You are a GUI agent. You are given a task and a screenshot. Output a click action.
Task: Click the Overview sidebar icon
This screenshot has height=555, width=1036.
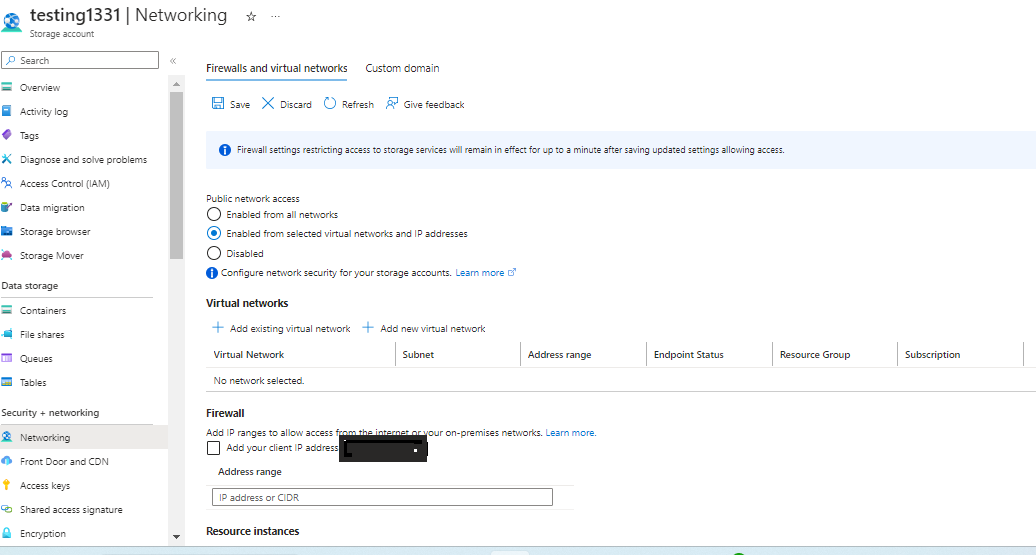coord(7,87)
